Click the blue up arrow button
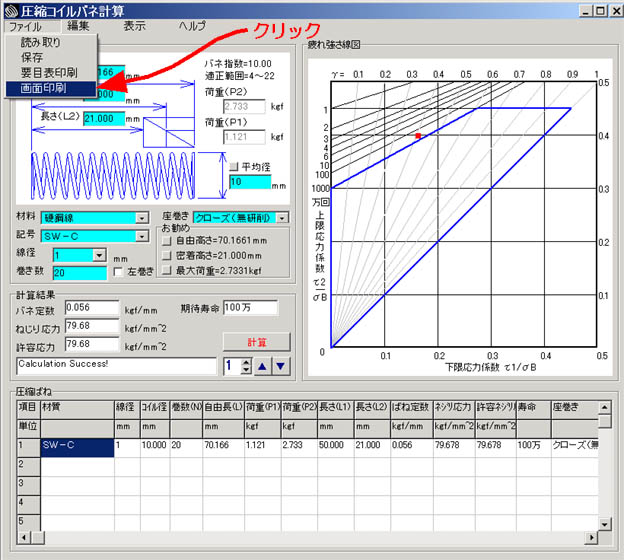This screenshot has height=560, width=624. pos(262,366)
